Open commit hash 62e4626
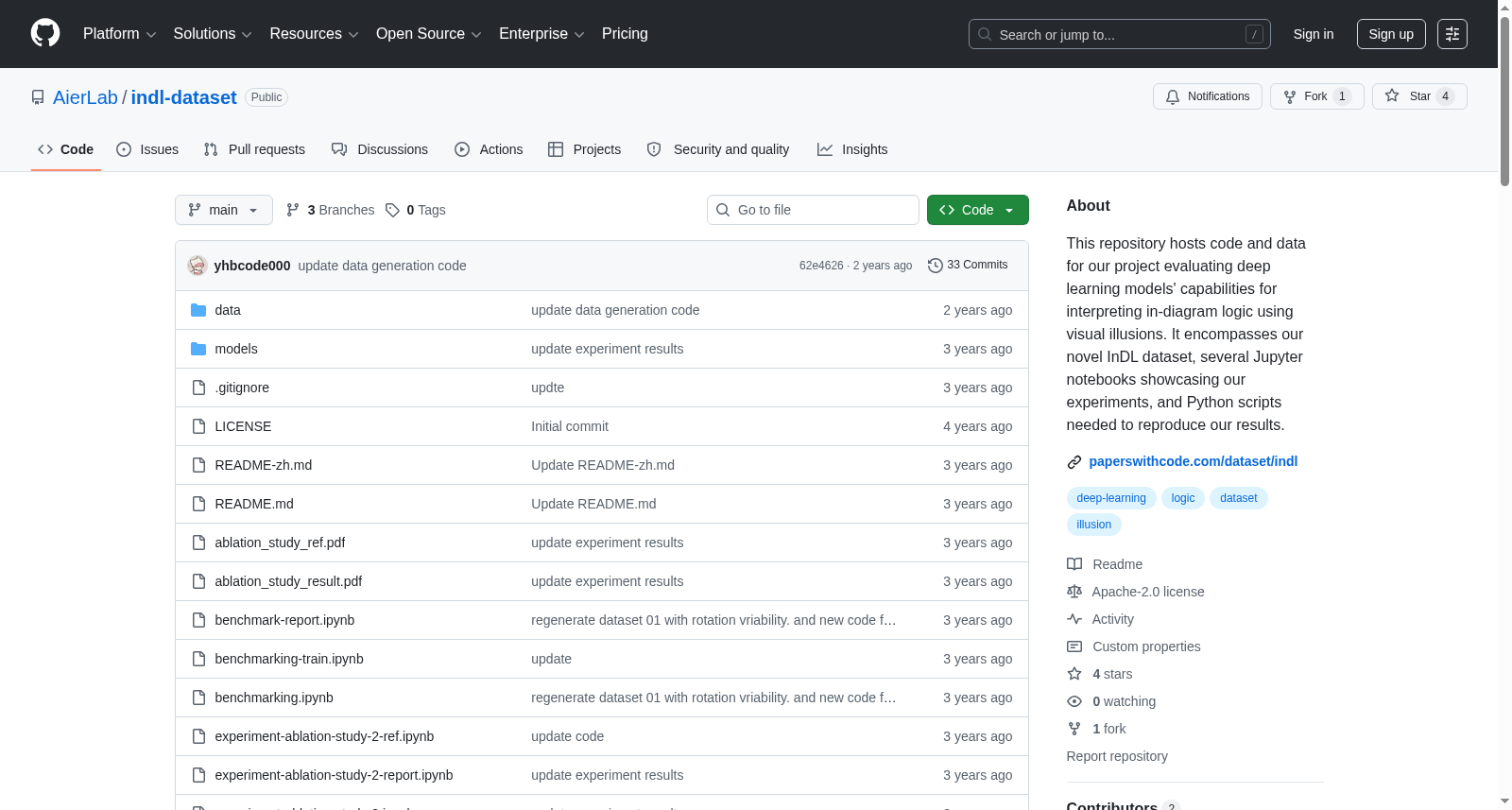Viewport: 1512px width, 810px height. coord(821,266)
